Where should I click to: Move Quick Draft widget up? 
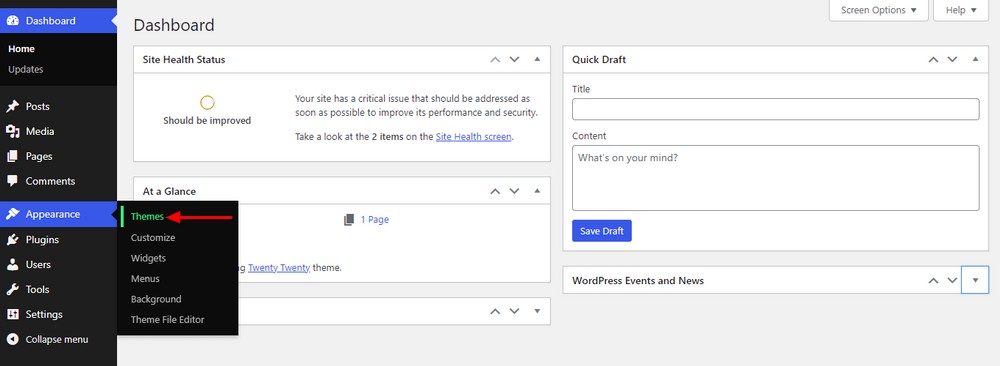933,59
